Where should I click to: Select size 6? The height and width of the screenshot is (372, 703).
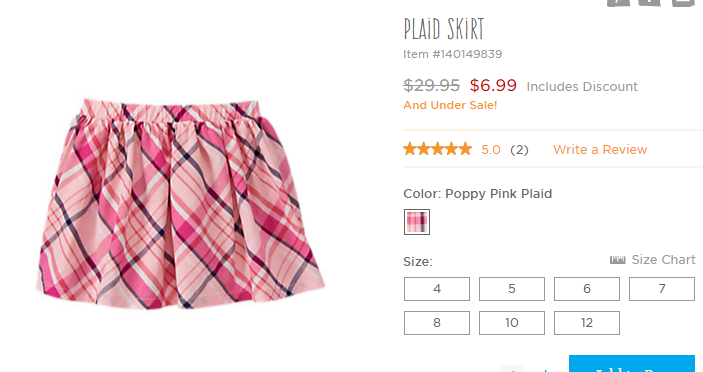coord(587,289)
